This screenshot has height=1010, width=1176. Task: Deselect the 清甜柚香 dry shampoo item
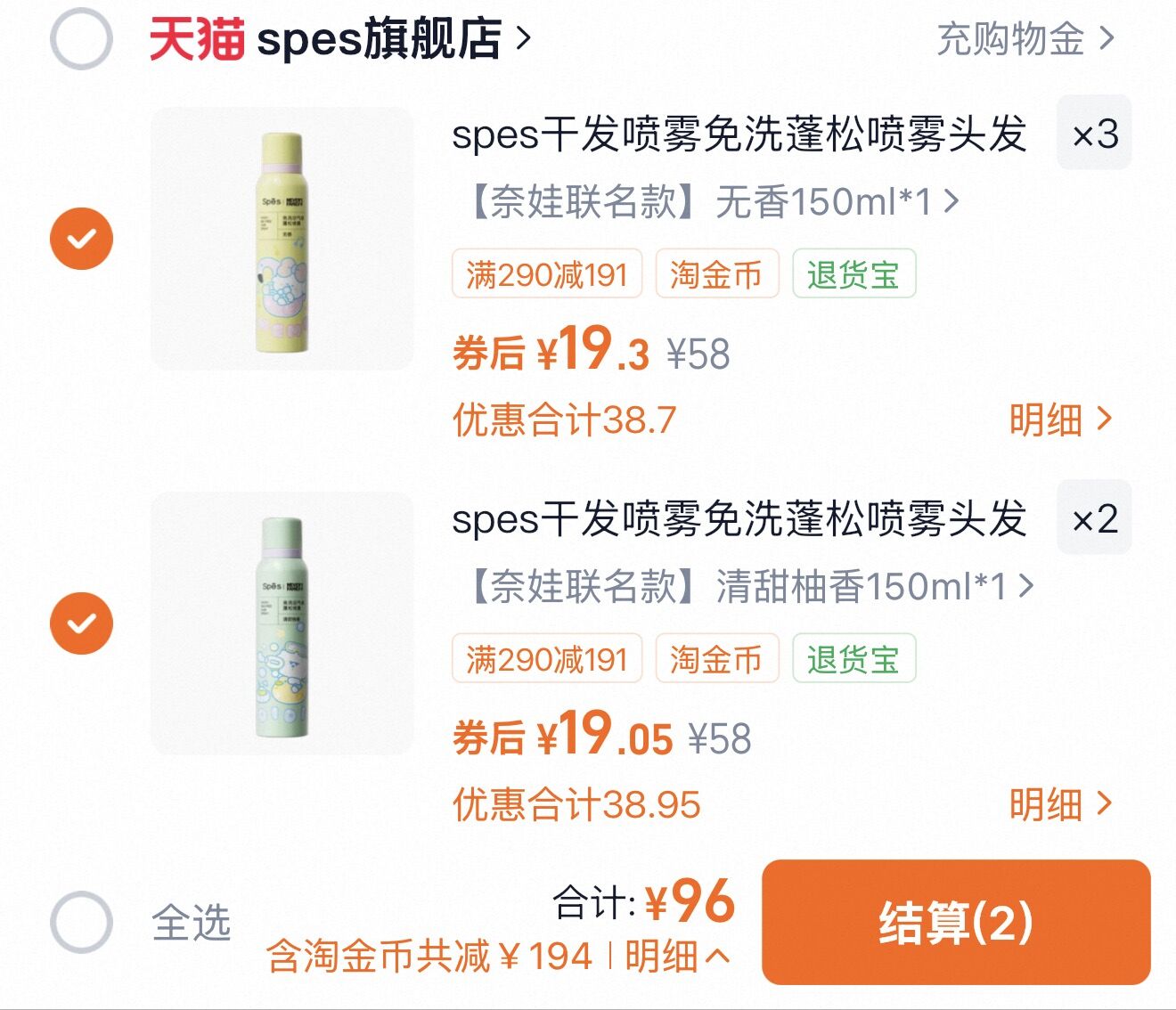point(81,622)
